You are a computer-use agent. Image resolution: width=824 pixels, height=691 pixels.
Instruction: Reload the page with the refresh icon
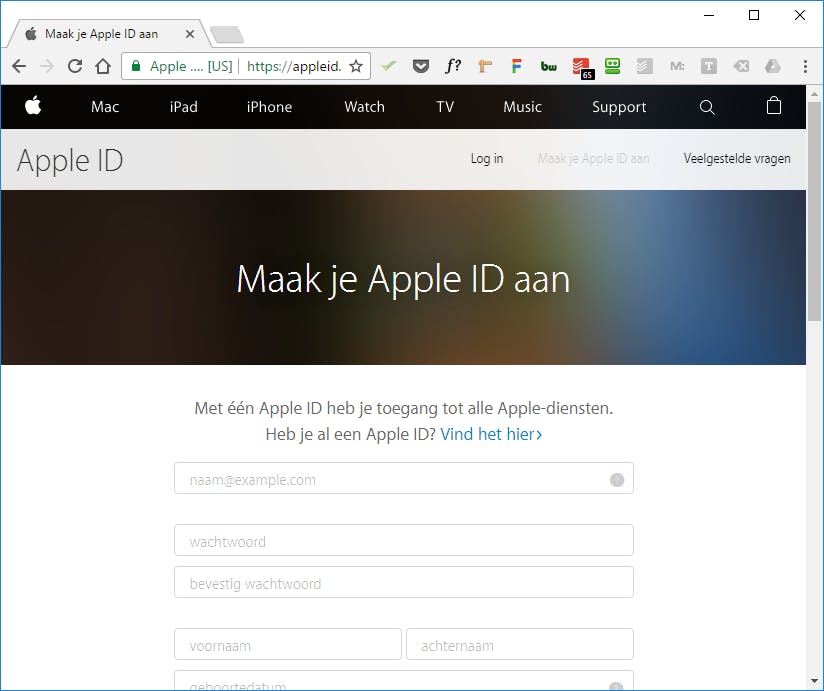[x=74, y=65]
